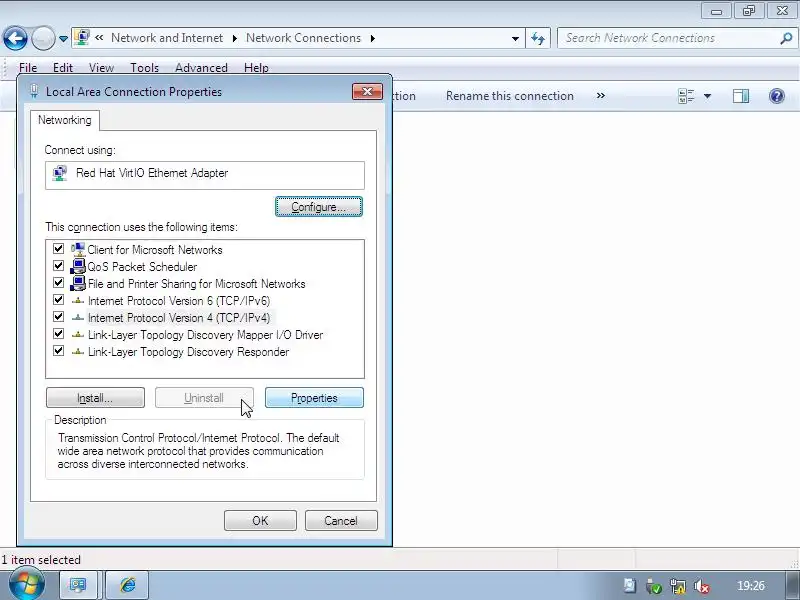Select the Networking tab

65,120
